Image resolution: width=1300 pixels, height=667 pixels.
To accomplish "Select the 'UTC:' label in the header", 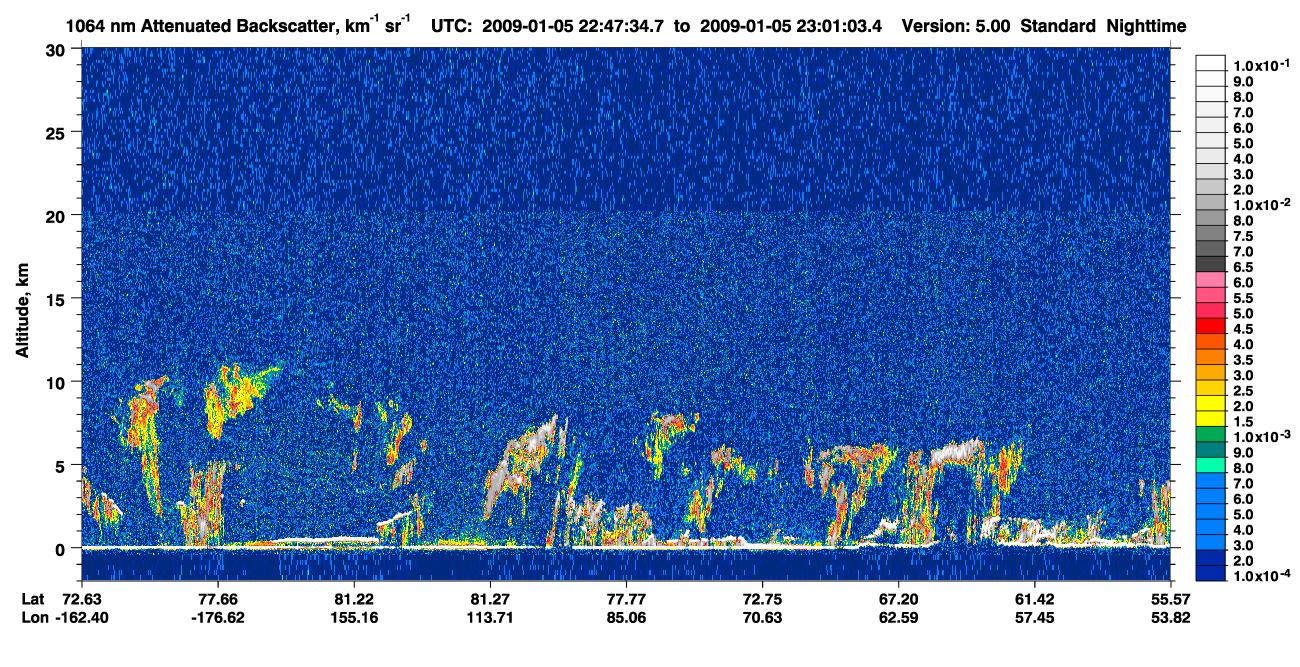I will click(451, 25).
